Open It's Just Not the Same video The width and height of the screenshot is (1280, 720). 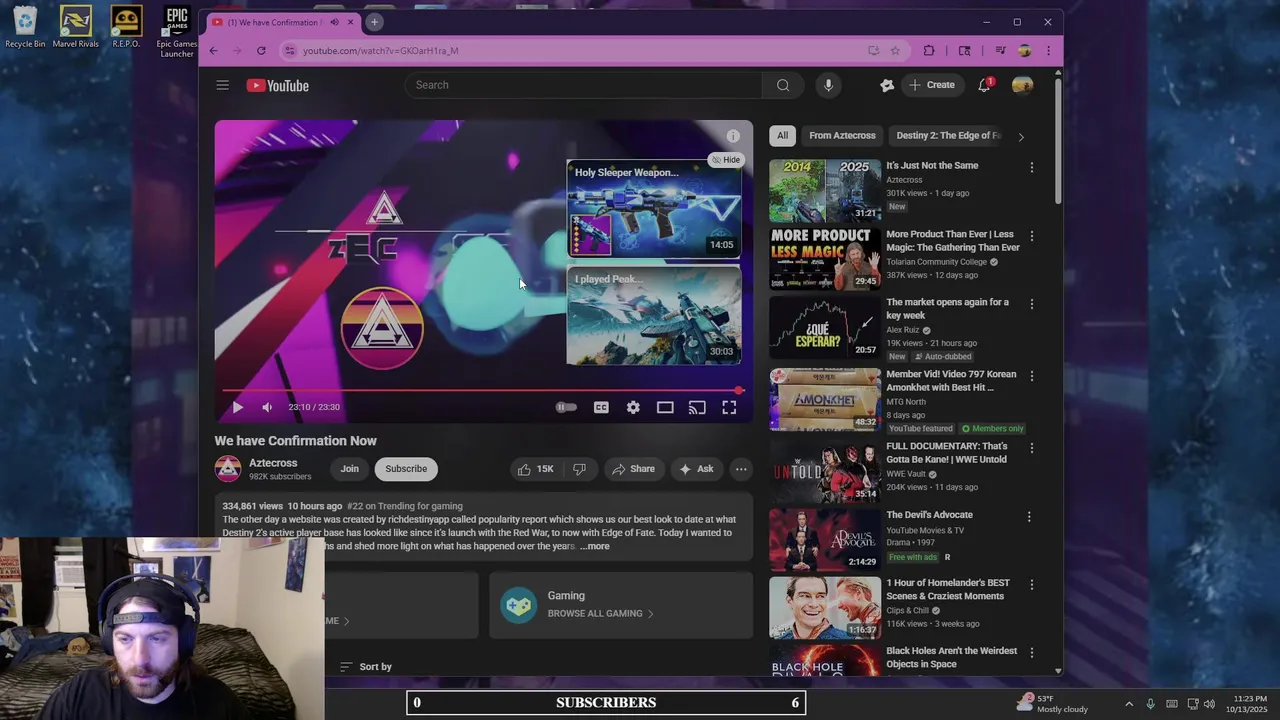pyautogui.click(x=932, y=166)
